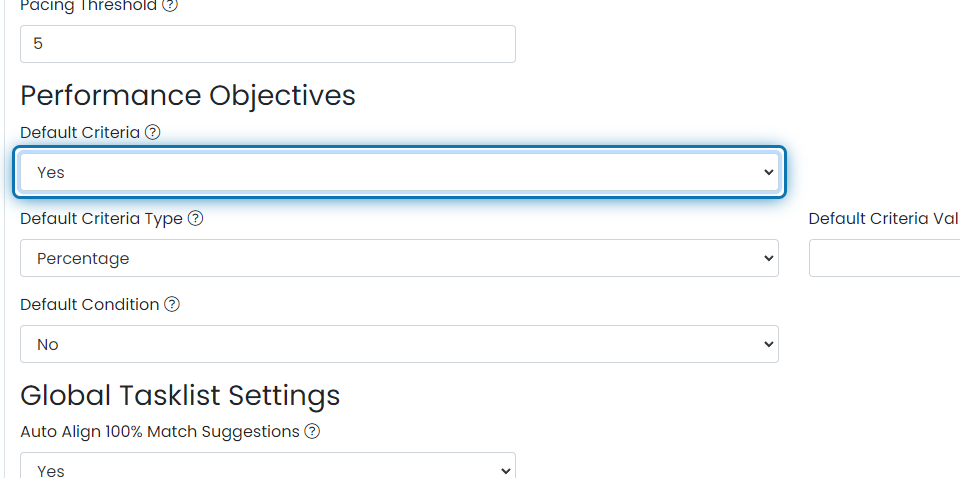This screenshot has width=960, height=478.
Task: Open the Default Condition dropdown set to No
Action: coord(399,344)
